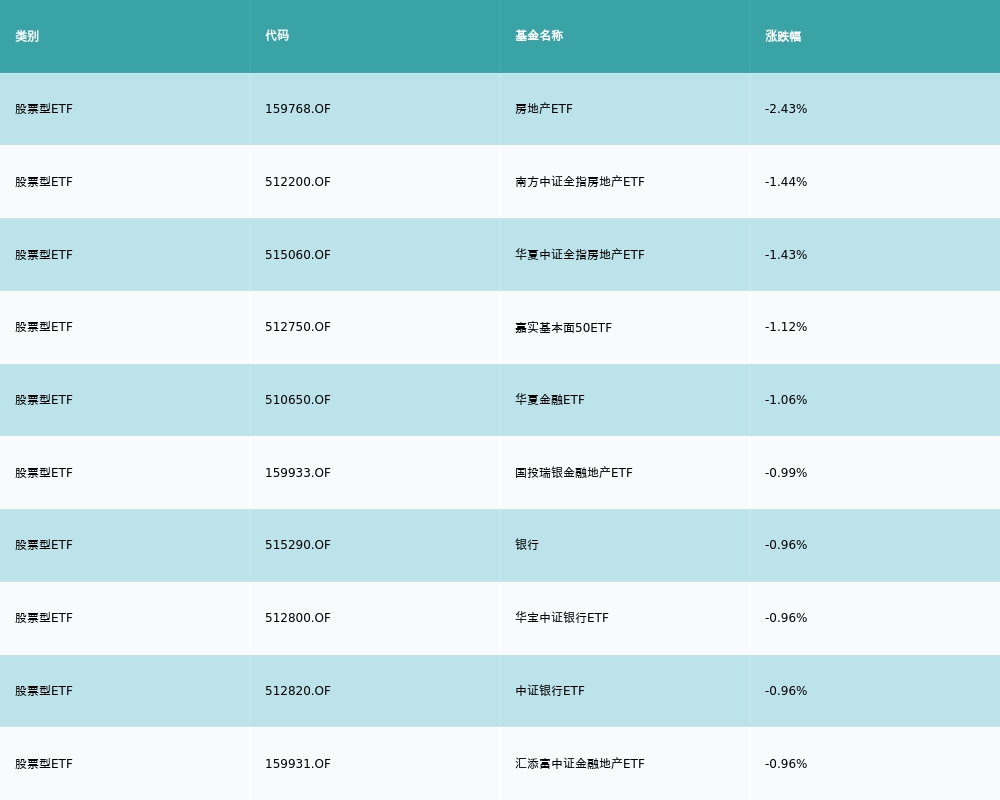The width and height of the screenshot is (1000, 800).
Task: Select fund code 159768.OF
Action: pyautogui.click(x=298, y=109)
